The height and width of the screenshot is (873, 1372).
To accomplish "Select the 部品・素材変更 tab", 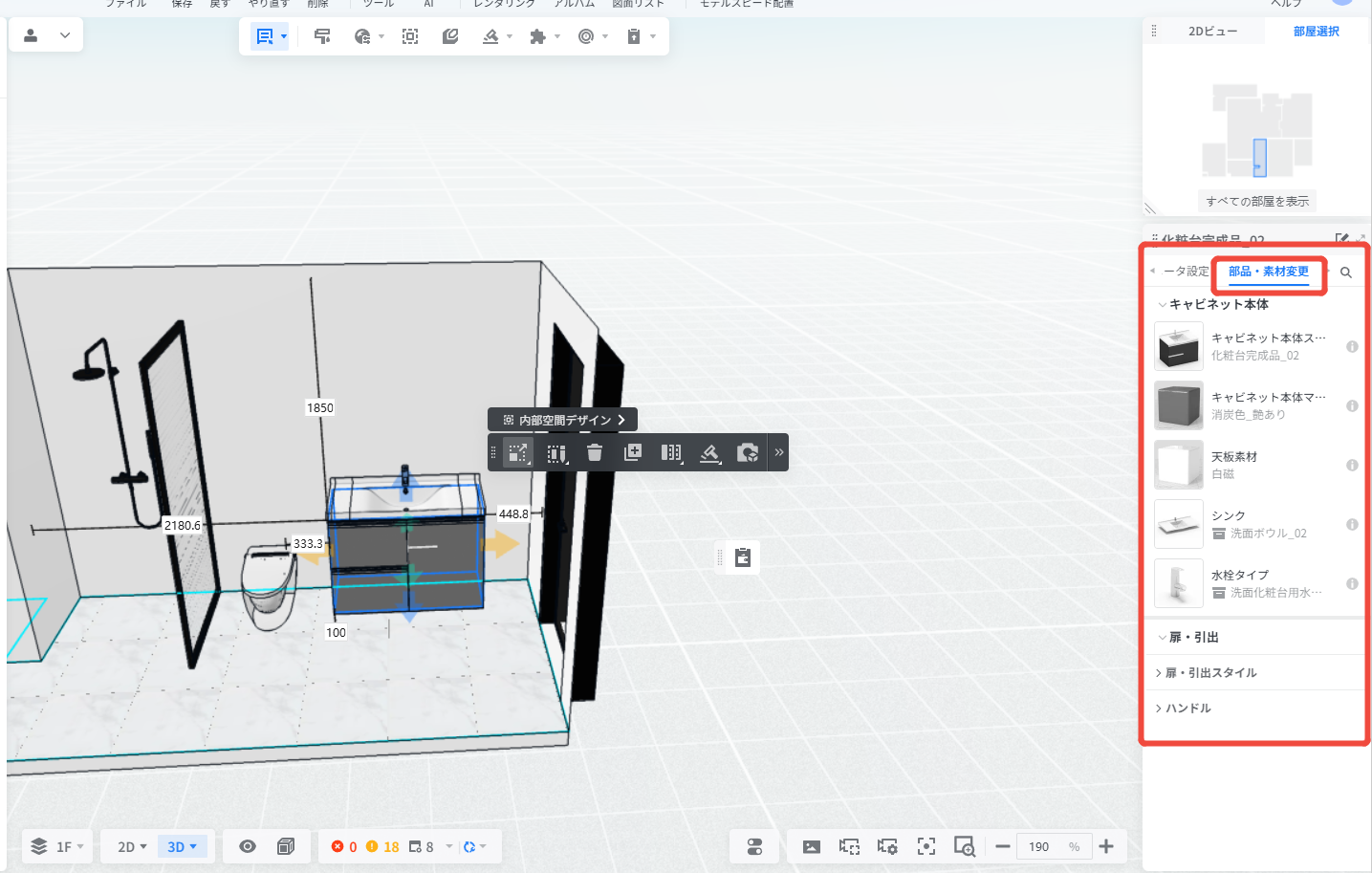I will point(1269,272).
